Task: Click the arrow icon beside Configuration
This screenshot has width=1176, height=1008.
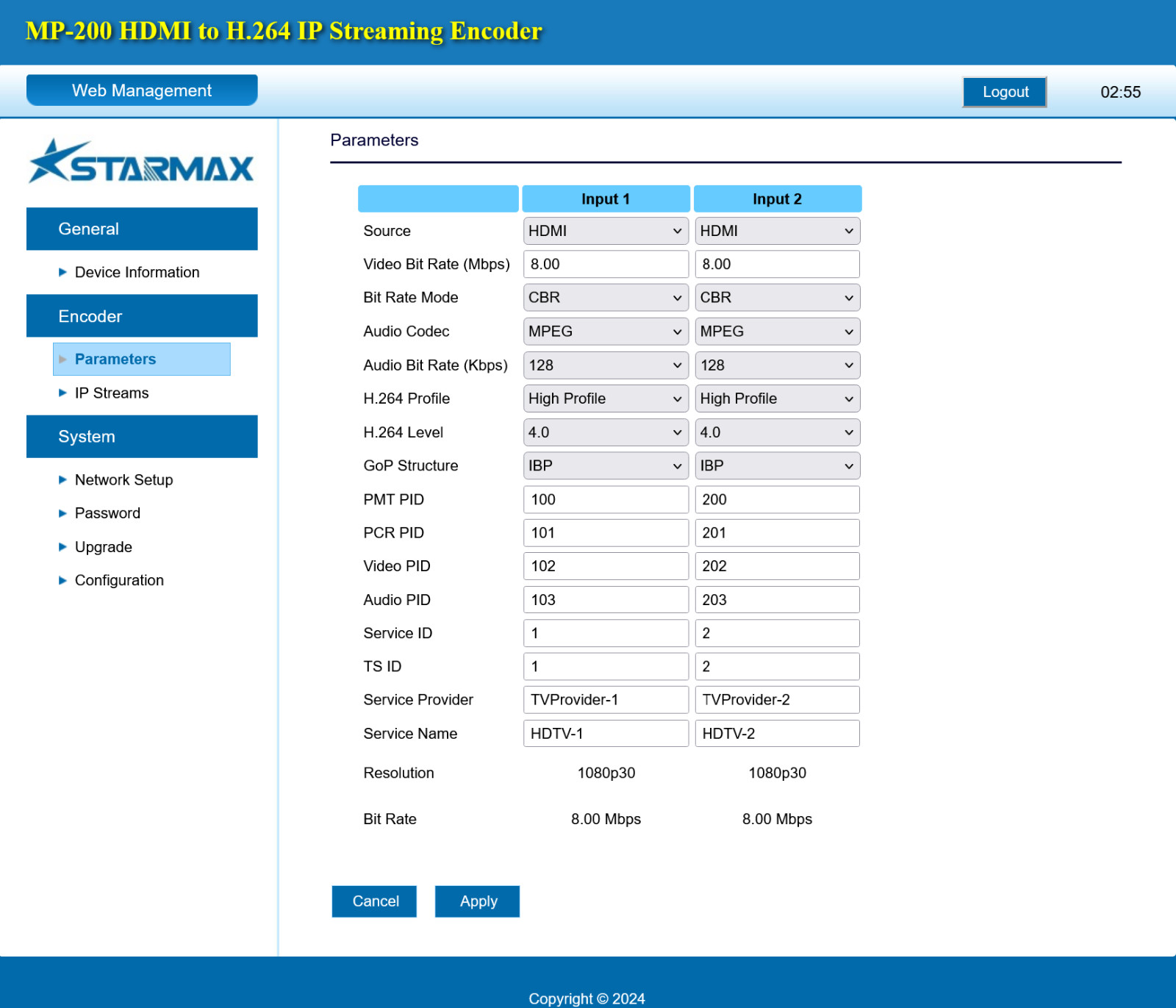Action: point(62,580)
